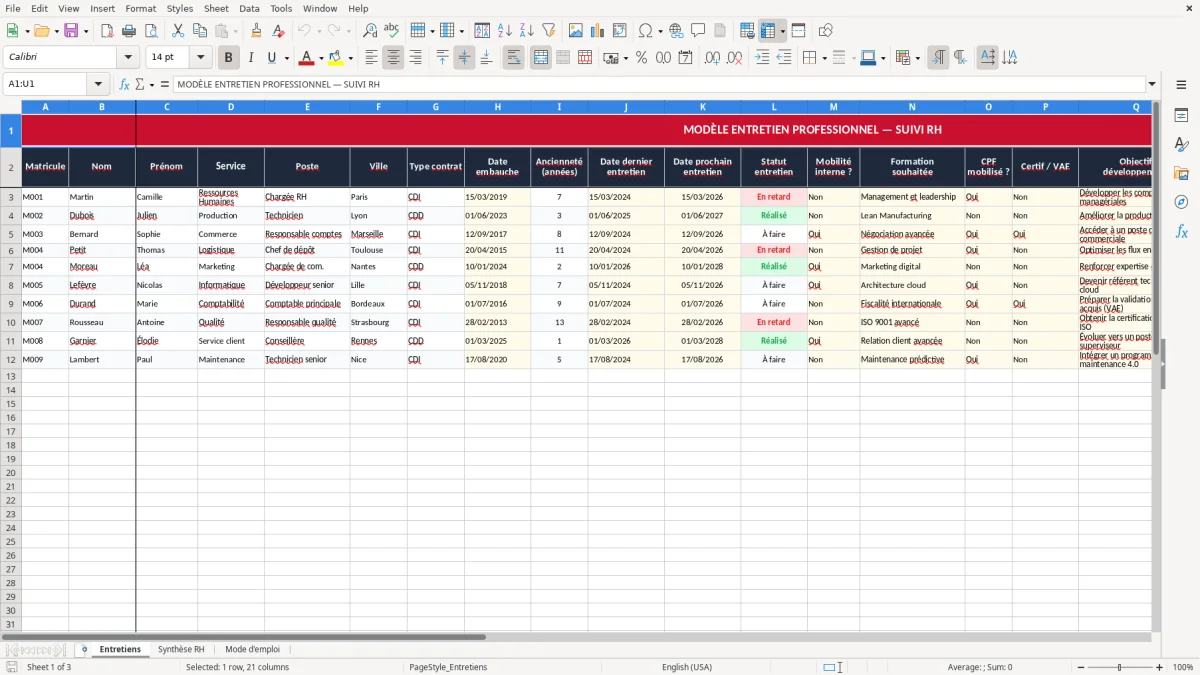The image size is (1200, 675).
Task: Open the Underline style dropdown arrow
Action: click(x=286, y=58)
